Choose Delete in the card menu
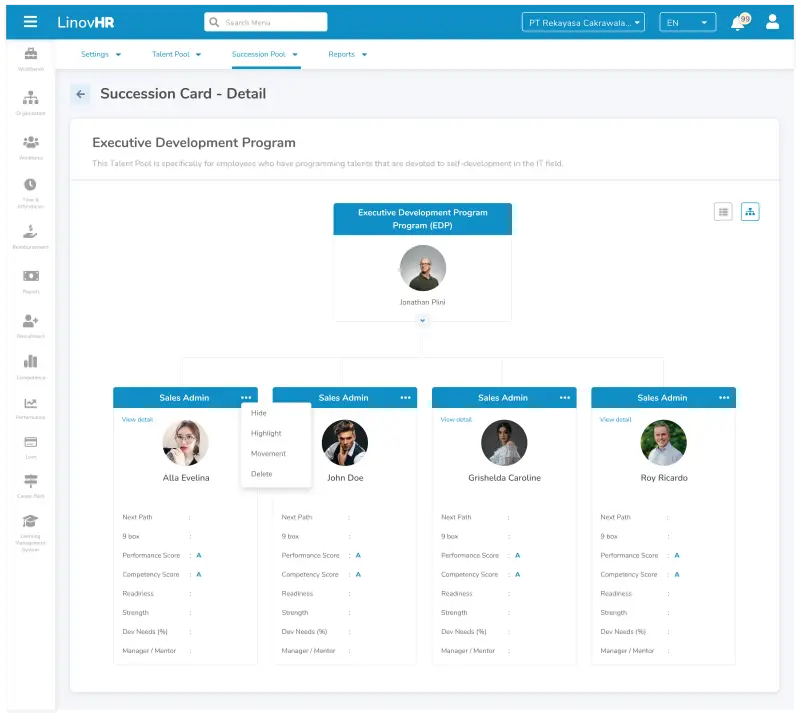The width and height of the screenshot is (800, 717). 261,474
